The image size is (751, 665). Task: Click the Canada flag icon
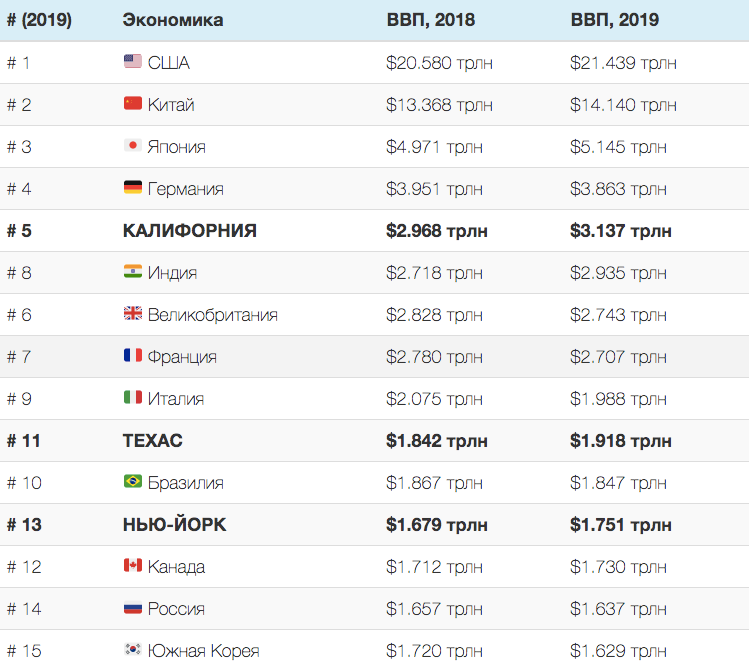pyautogui.click(x=133, y=565)
